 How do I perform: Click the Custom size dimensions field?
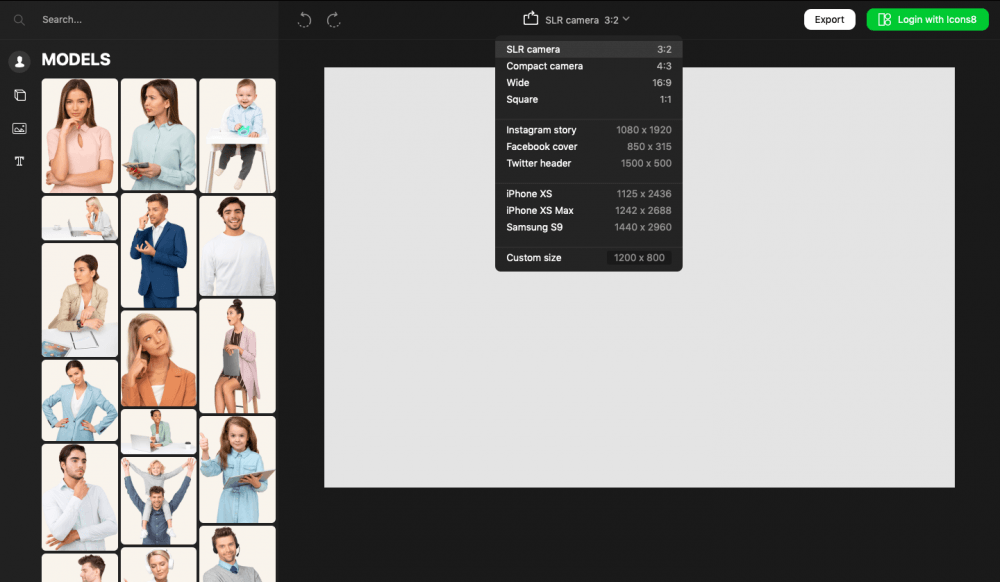pyautogui.click(x=639, y=258)
